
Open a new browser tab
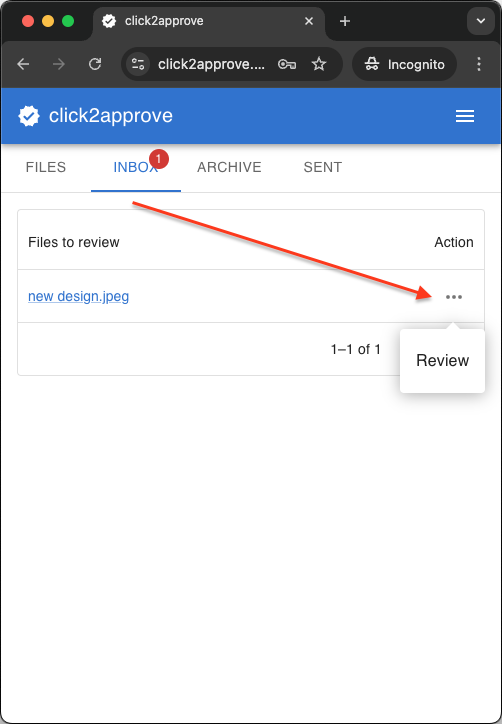point(345,21)
